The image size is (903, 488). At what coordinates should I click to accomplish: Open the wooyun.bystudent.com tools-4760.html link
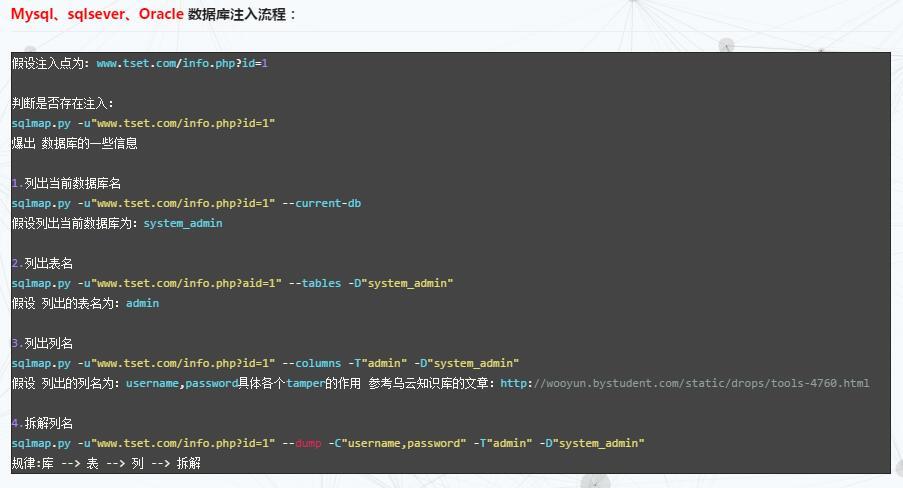pyautogui.click(x=685, y=384)
